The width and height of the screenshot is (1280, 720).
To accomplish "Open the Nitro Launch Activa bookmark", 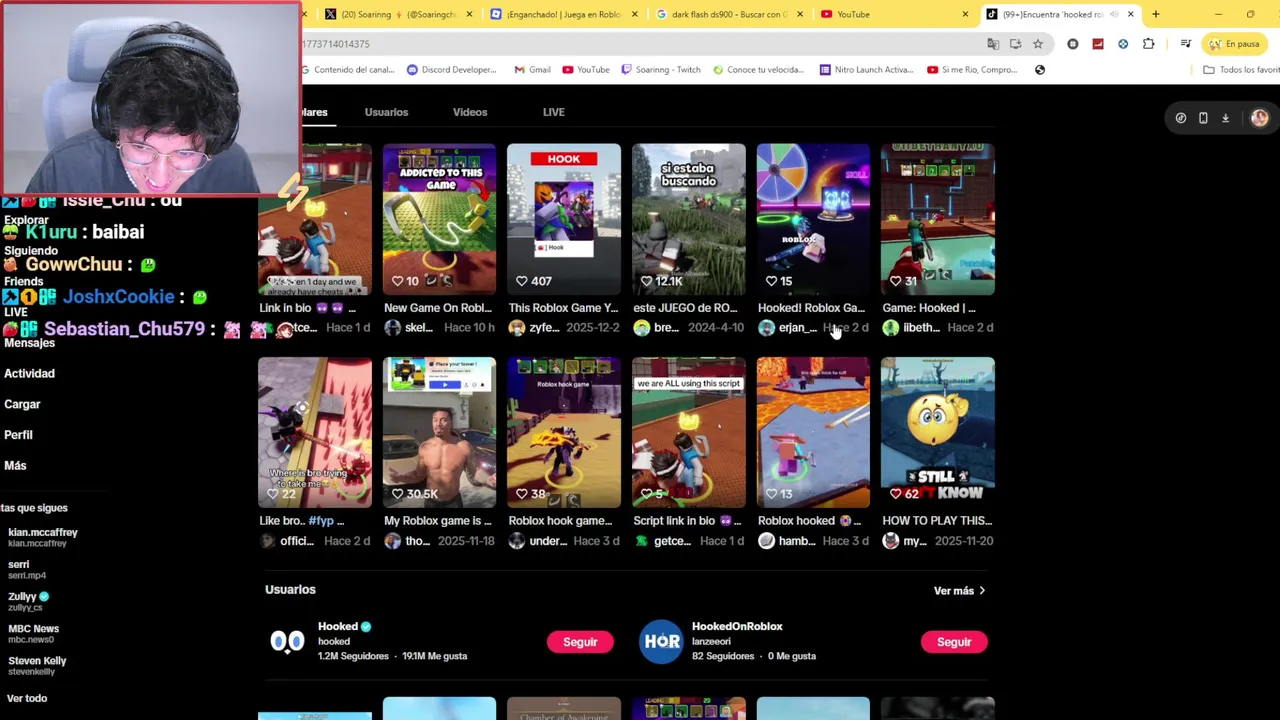I will point(866,70).
